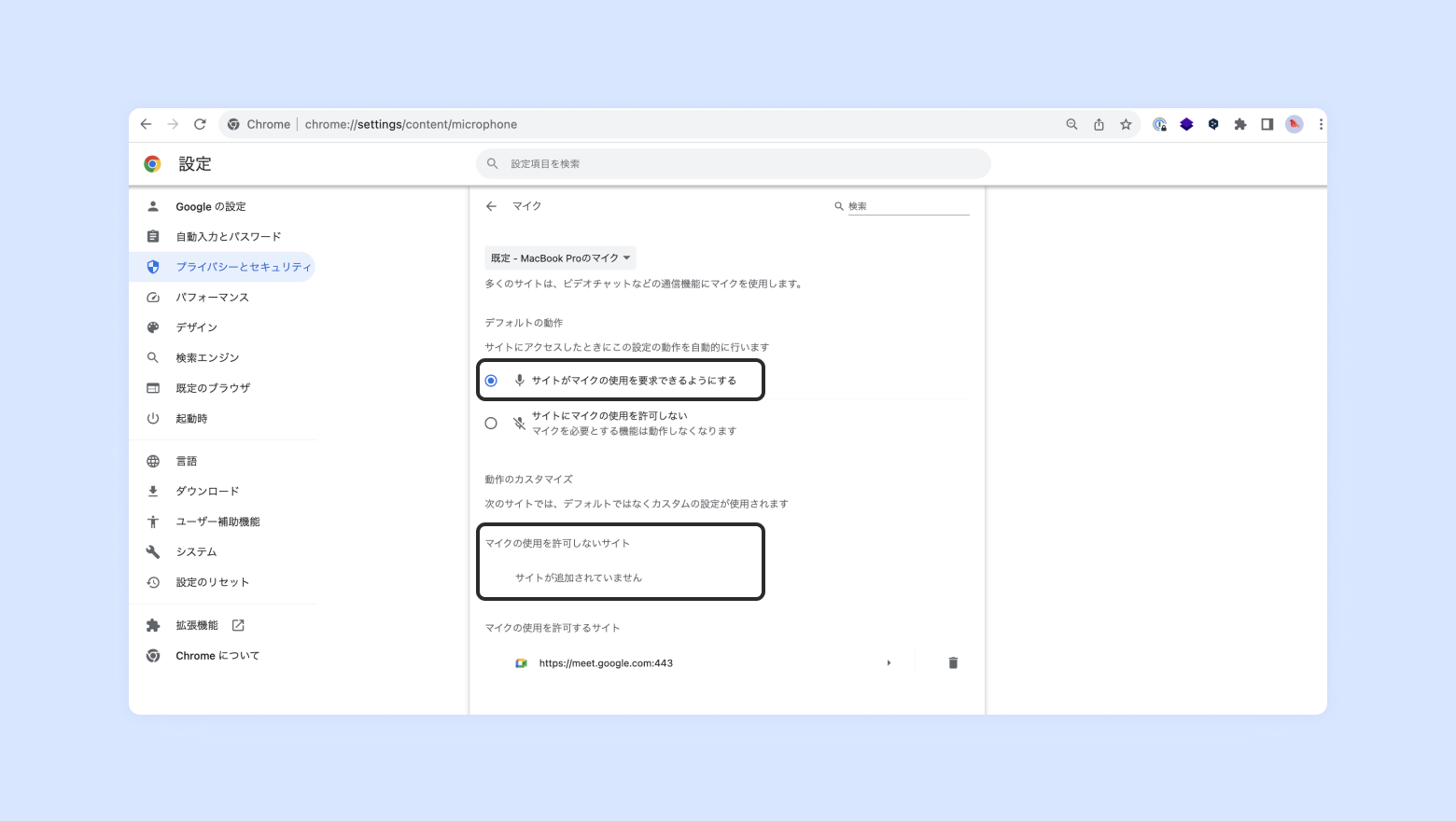Click the zoom magnifier icon in address bar

[1071, 124]
